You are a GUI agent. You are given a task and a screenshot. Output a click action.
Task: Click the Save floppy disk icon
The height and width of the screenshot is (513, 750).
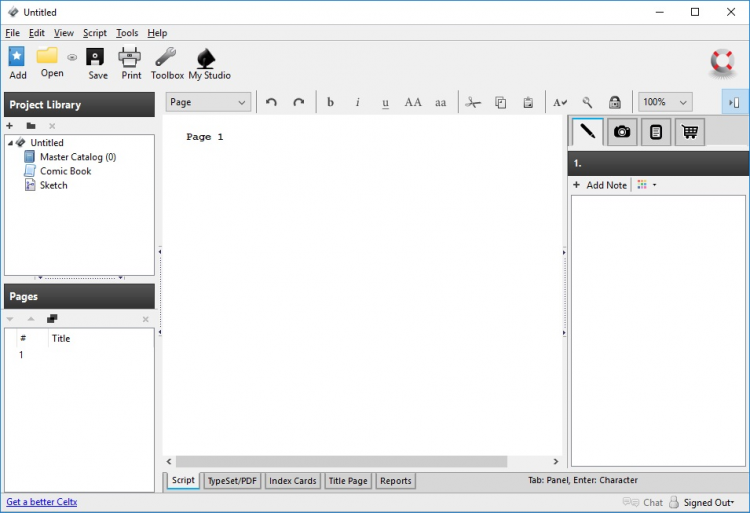97,58
